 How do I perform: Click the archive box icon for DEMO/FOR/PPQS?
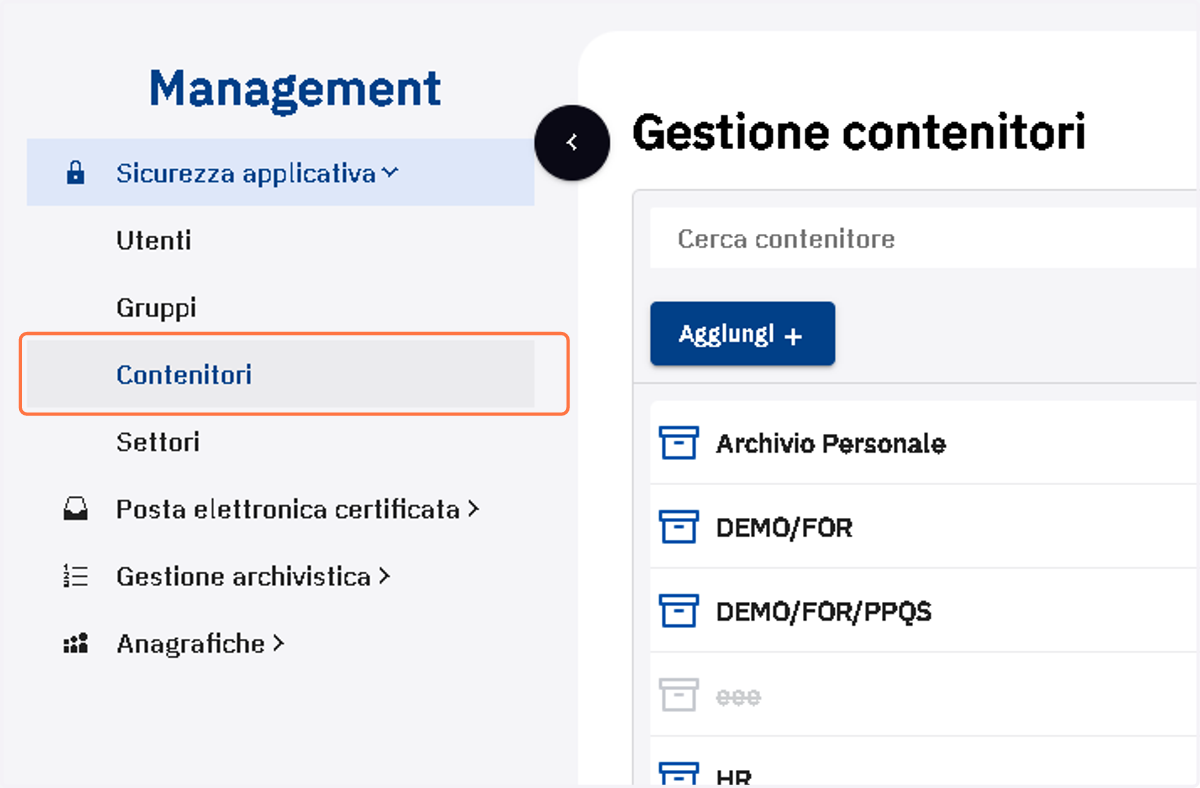679,611
